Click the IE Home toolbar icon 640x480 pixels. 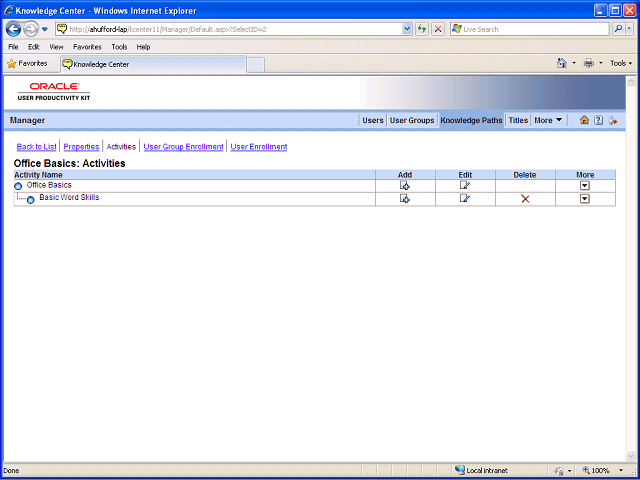click(562, 63)
